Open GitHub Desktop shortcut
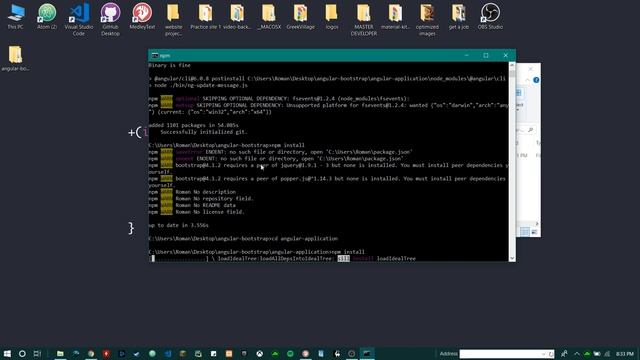The image size is (640, 360). tap(110, 19)
